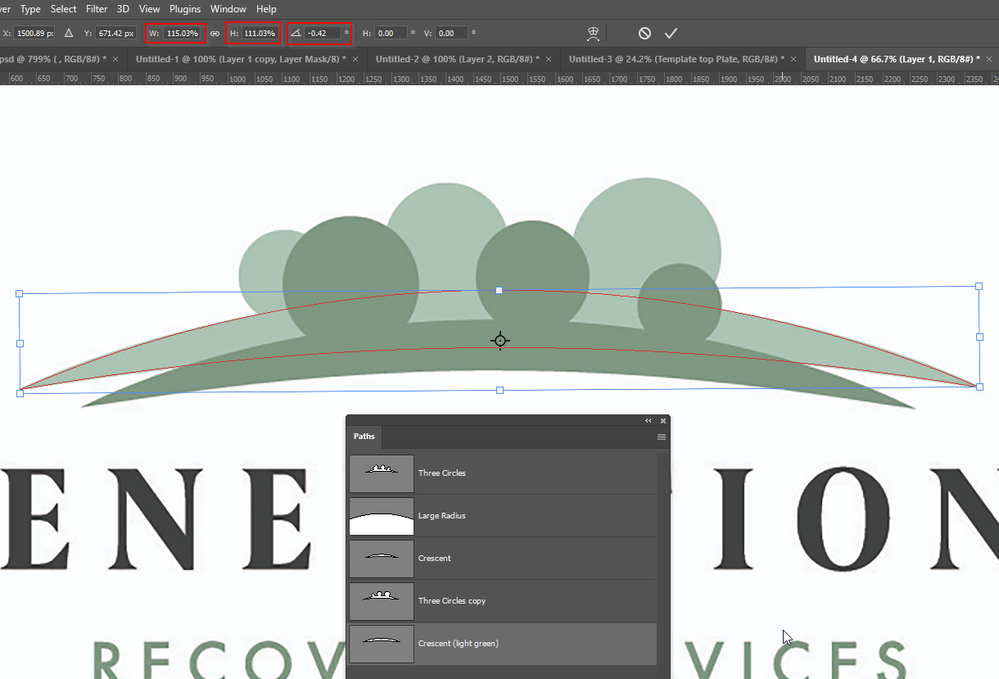The image size is (999, 679).
Task: Select the Three Circles path
Action: (503, 473)
